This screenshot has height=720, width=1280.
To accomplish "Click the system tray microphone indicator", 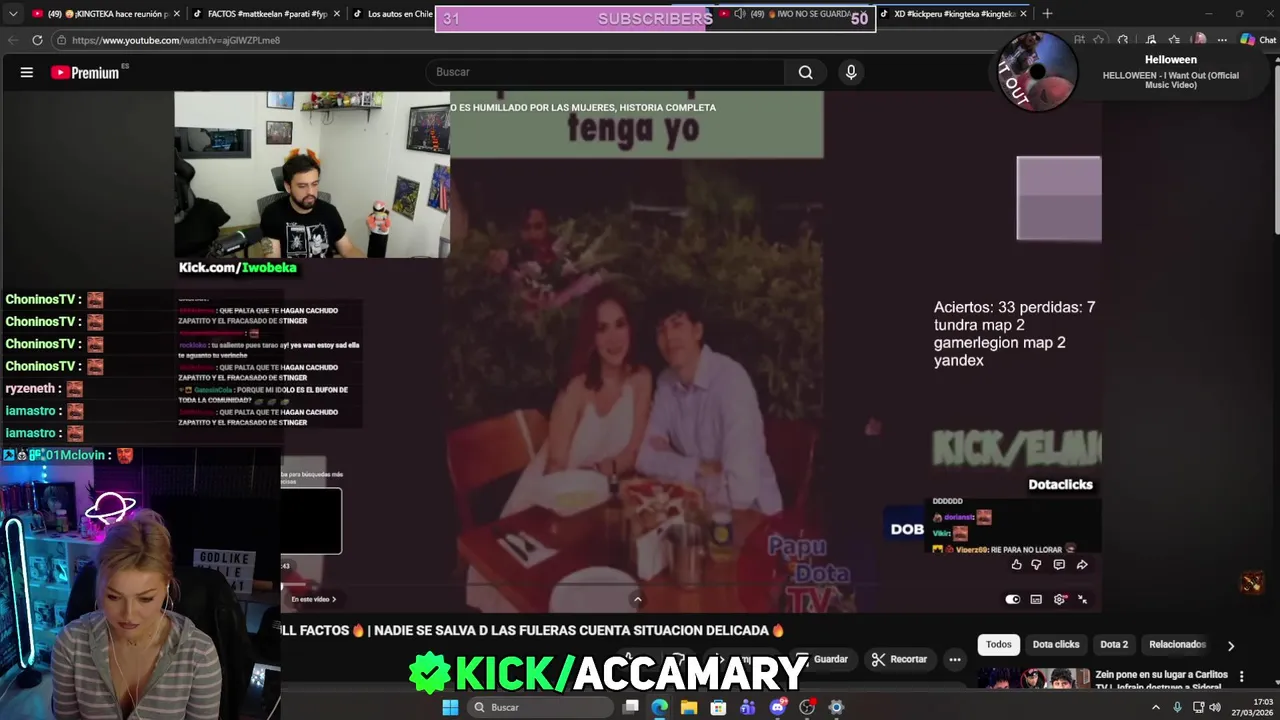I will coord(1177,707).
